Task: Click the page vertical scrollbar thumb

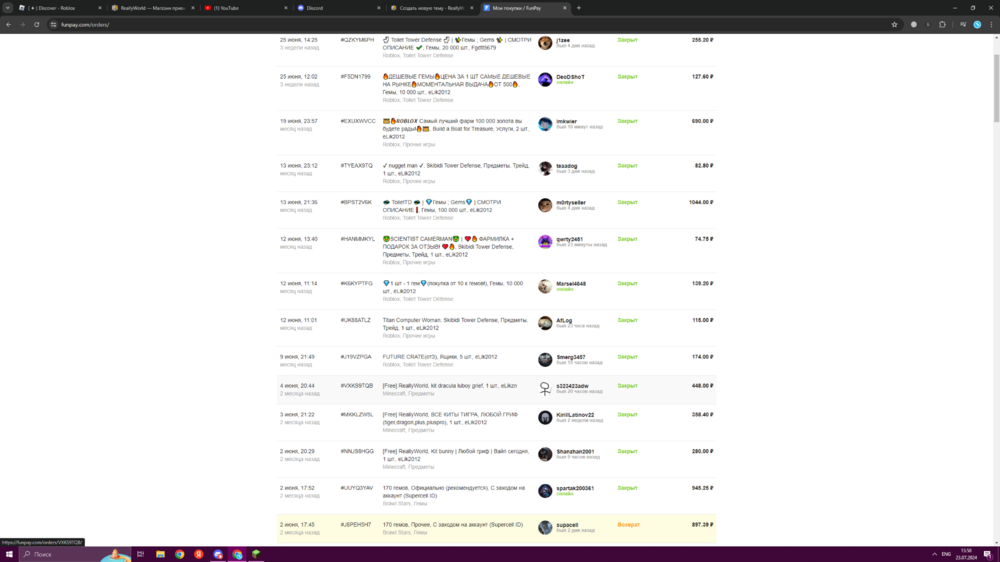Action: 996,88
